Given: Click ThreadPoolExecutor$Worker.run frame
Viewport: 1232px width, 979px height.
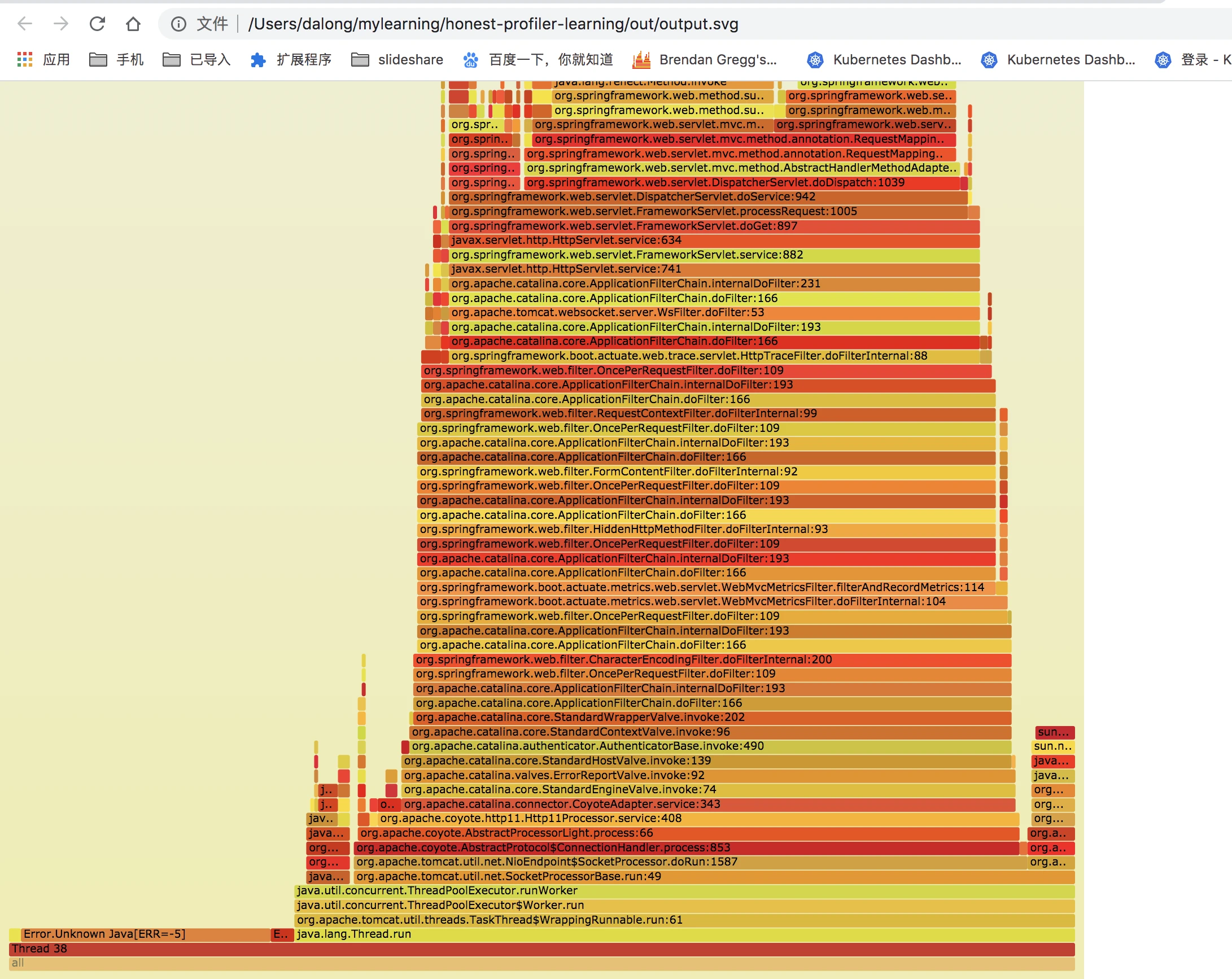Looking at the screenshot, I should pyautogui.click(x=684, y=905).
